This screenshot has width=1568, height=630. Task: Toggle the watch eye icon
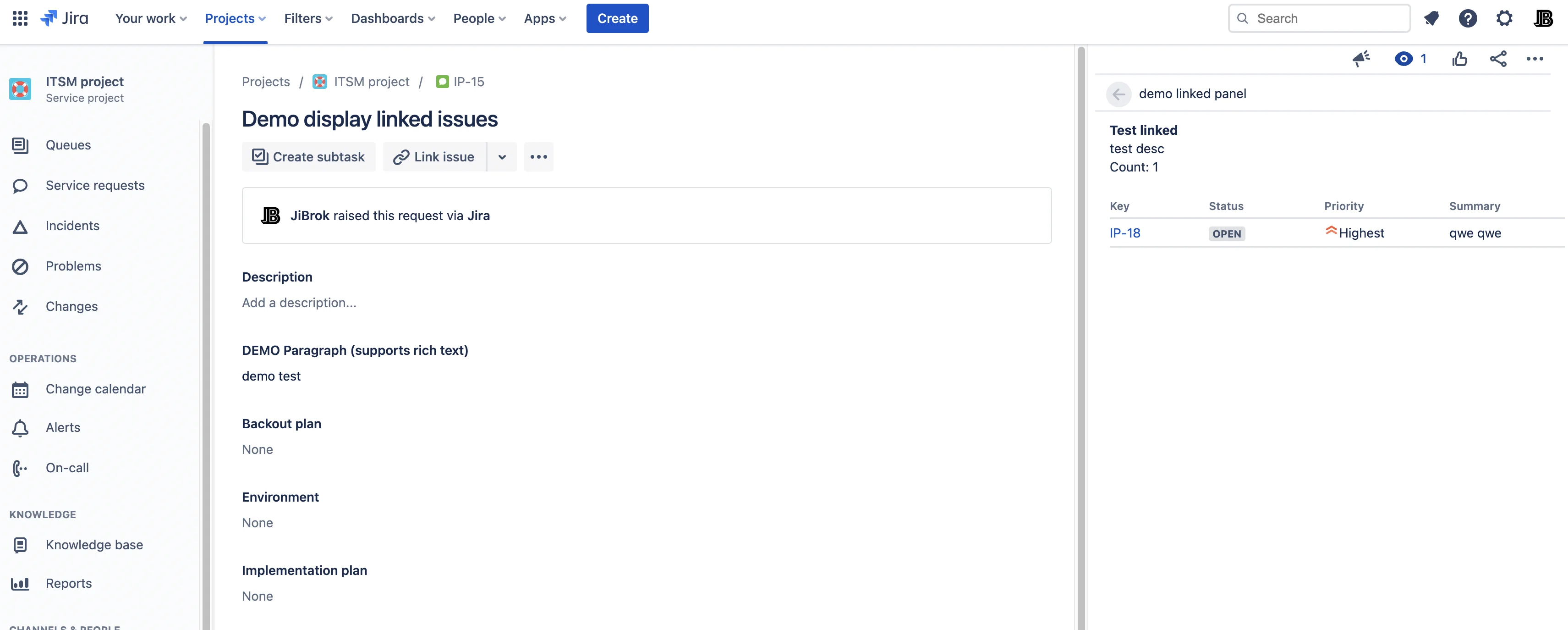click(x=1404, y=59)
